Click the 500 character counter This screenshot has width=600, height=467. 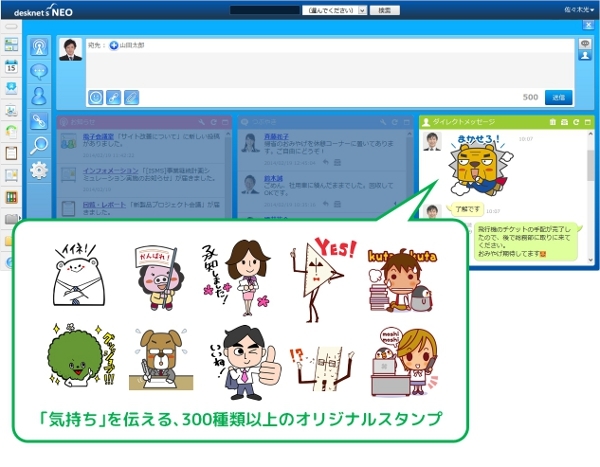coord(530,97)
